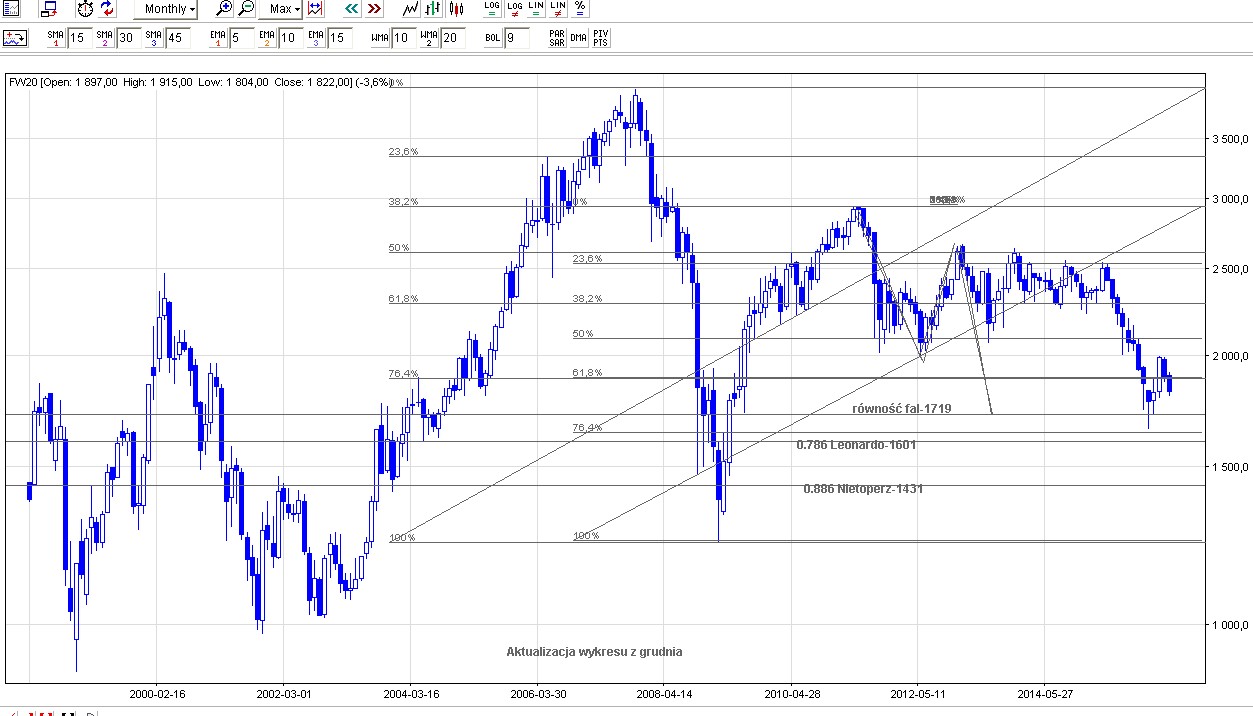1253x716 pixels.
Task: Switch to bar OHLC chart type
Action: [x=432, y=9]
